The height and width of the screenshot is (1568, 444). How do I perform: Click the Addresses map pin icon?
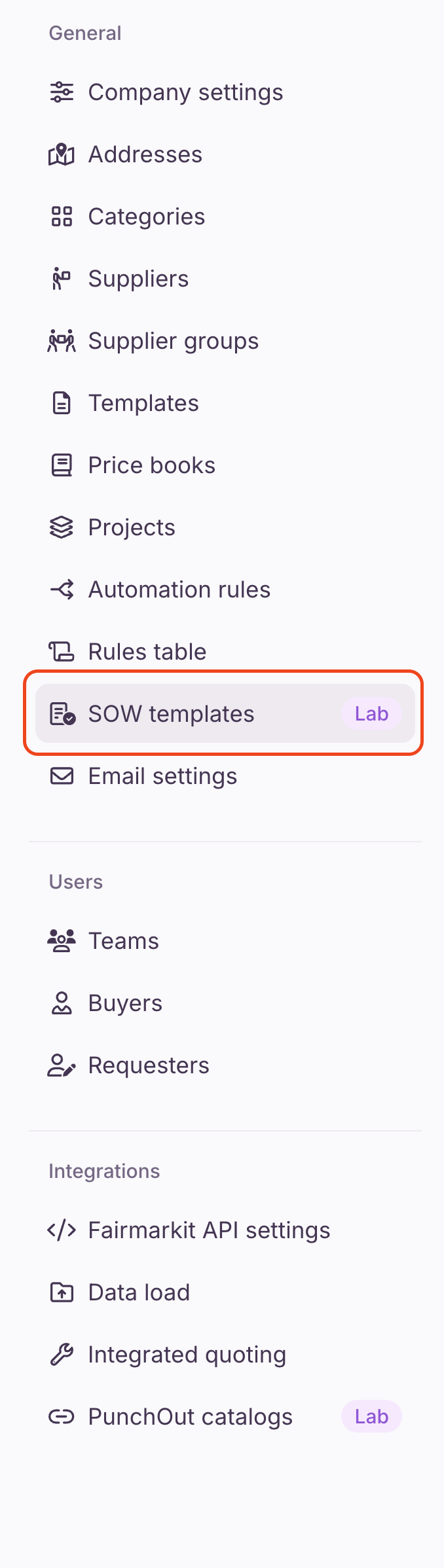pos(62,154)
